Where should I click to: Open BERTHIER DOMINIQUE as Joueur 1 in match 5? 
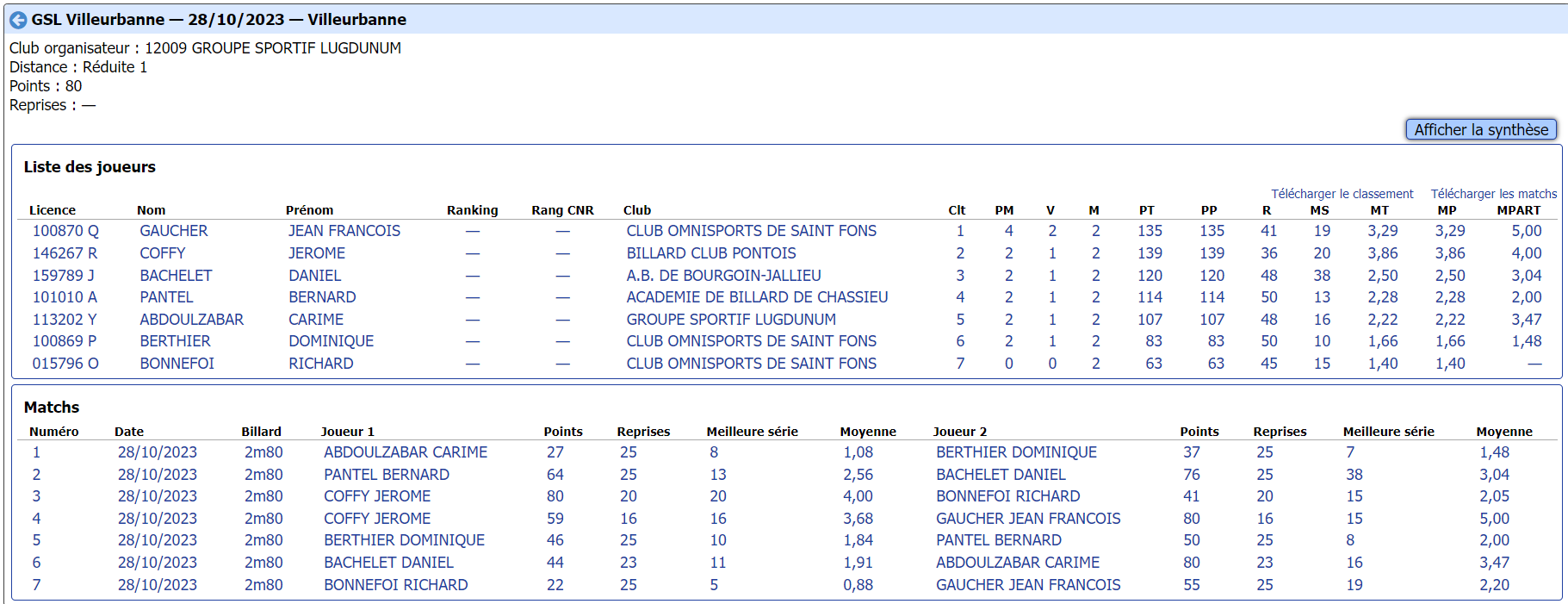click(x=405, y=540)
